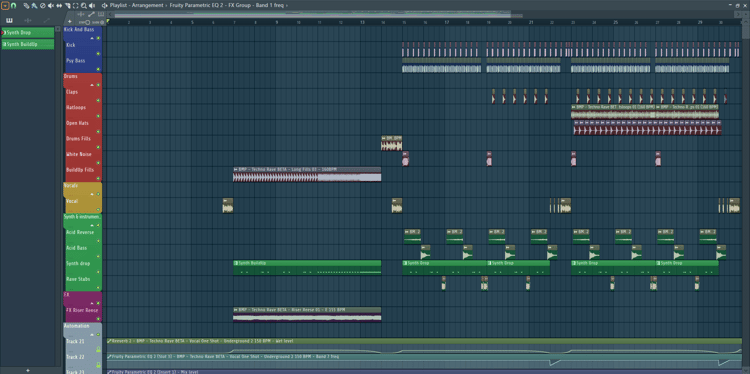Select the Paint brush tool
This screenshot has height=374, width=750.
34,6
